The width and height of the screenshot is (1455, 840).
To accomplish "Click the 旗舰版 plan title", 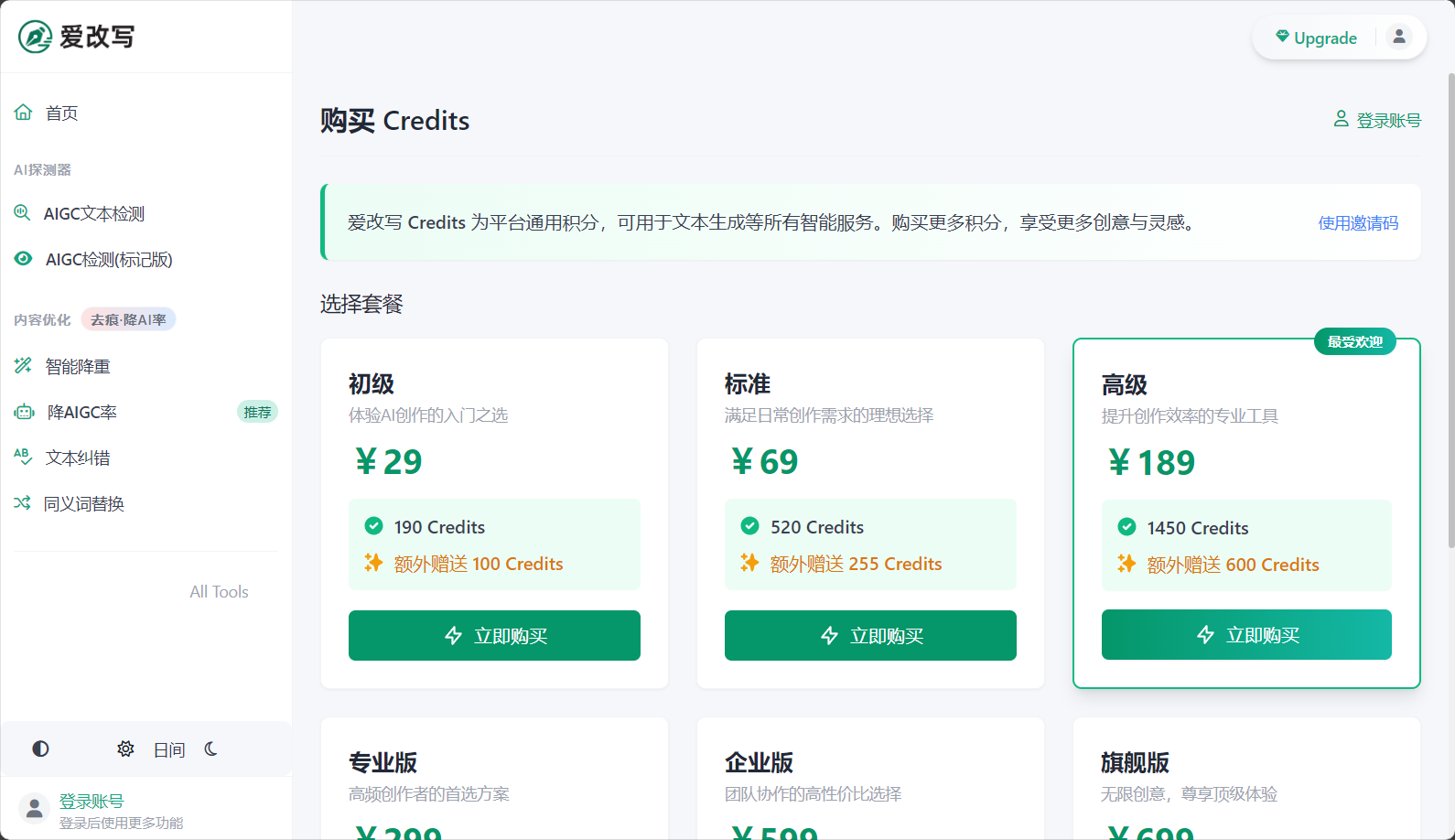I will 1135,762.
